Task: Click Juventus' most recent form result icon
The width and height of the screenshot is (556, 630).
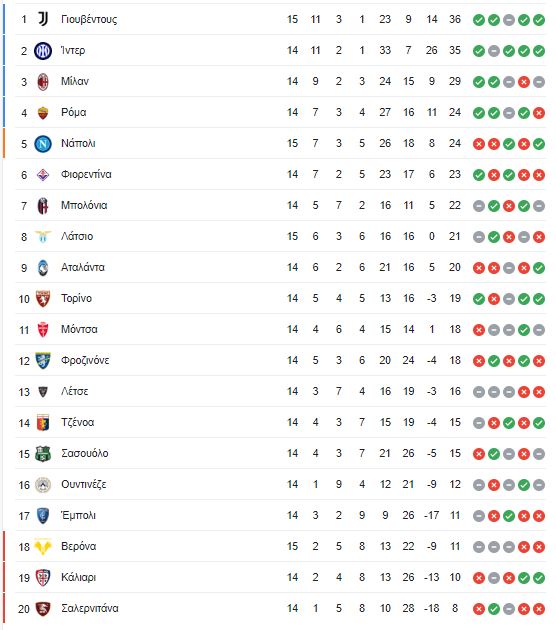Action: tap(539, 20)
